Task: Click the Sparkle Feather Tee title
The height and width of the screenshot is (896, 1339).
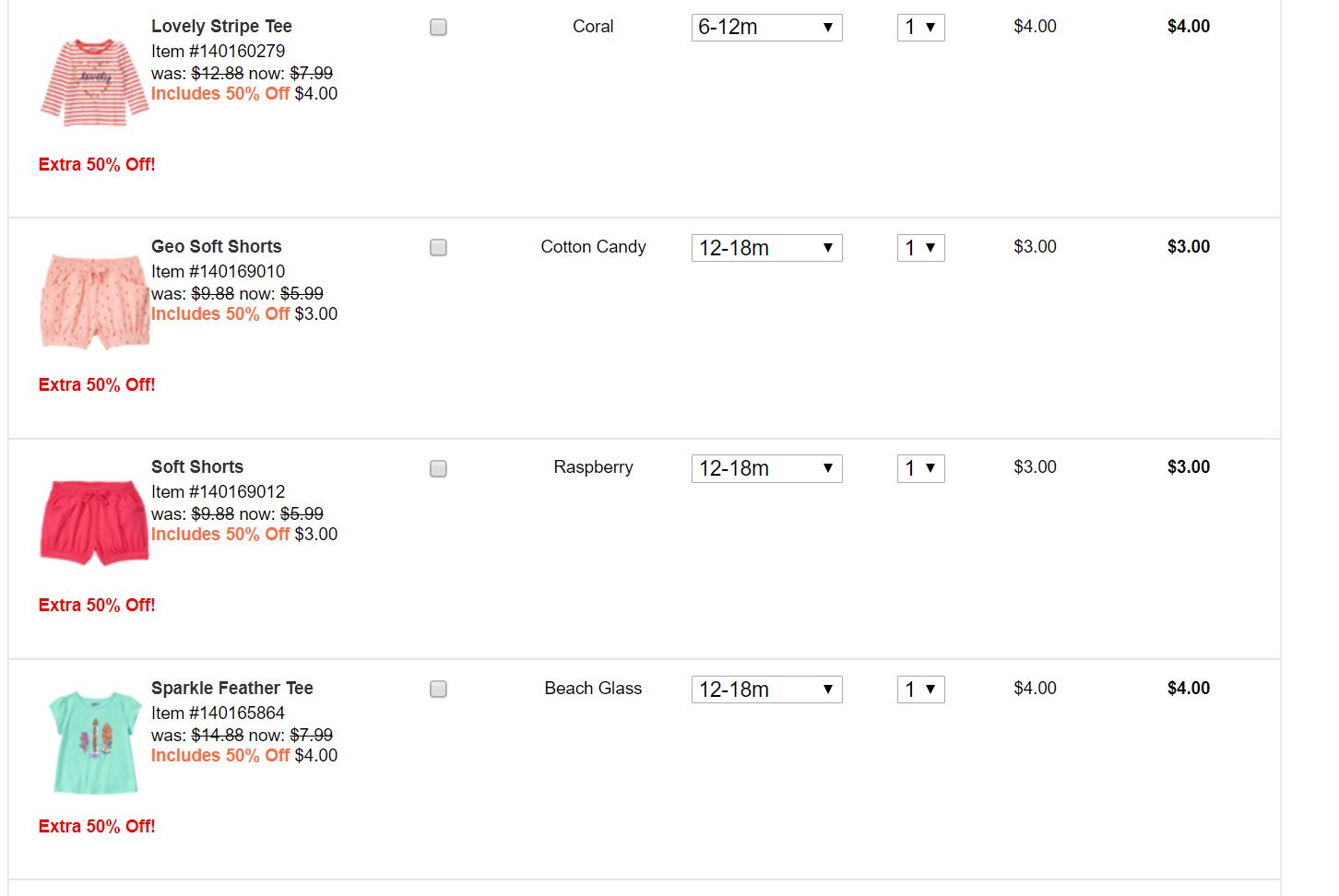Action: point(231,689)
